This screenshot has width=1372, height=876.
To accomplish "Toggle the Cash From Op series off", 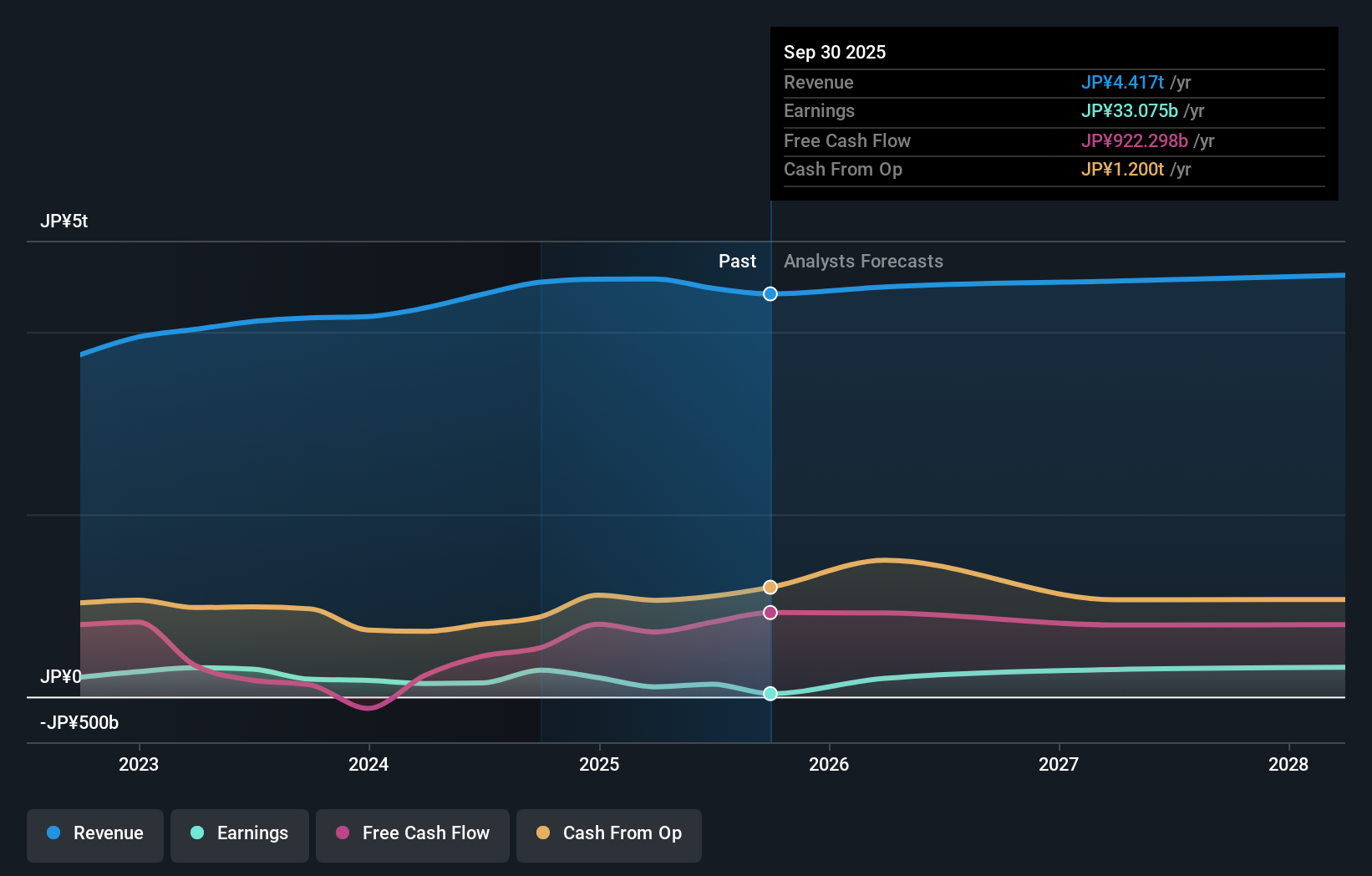I will pos(608,833).
